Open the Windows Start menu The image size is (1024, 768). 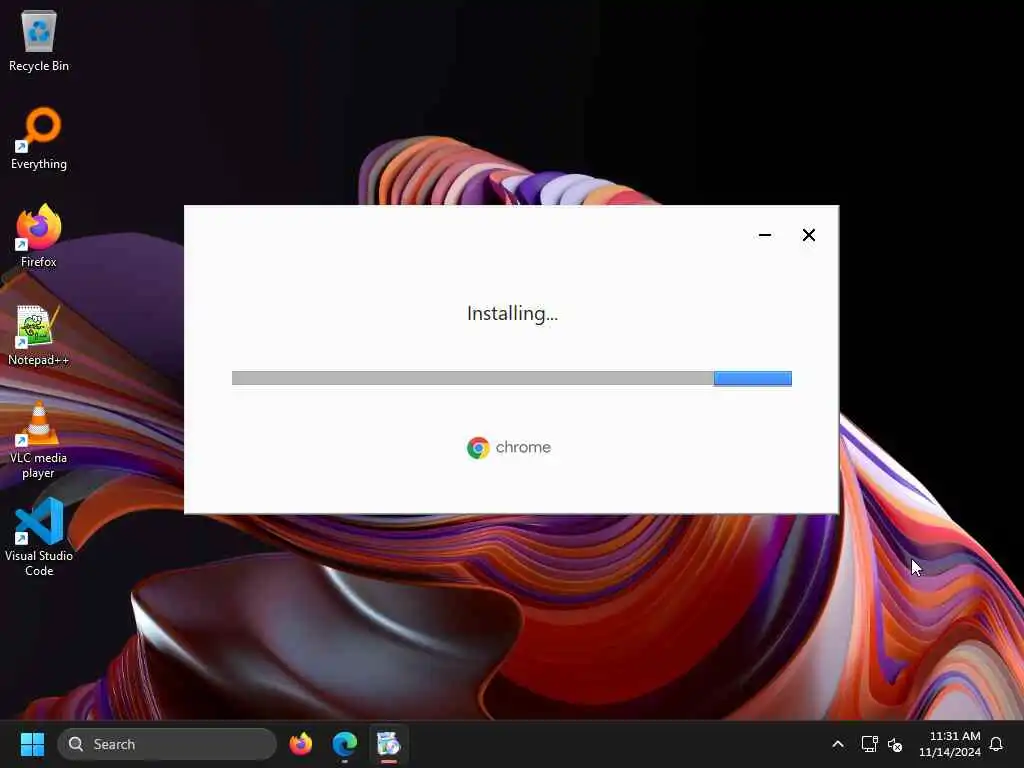point(32,744)
